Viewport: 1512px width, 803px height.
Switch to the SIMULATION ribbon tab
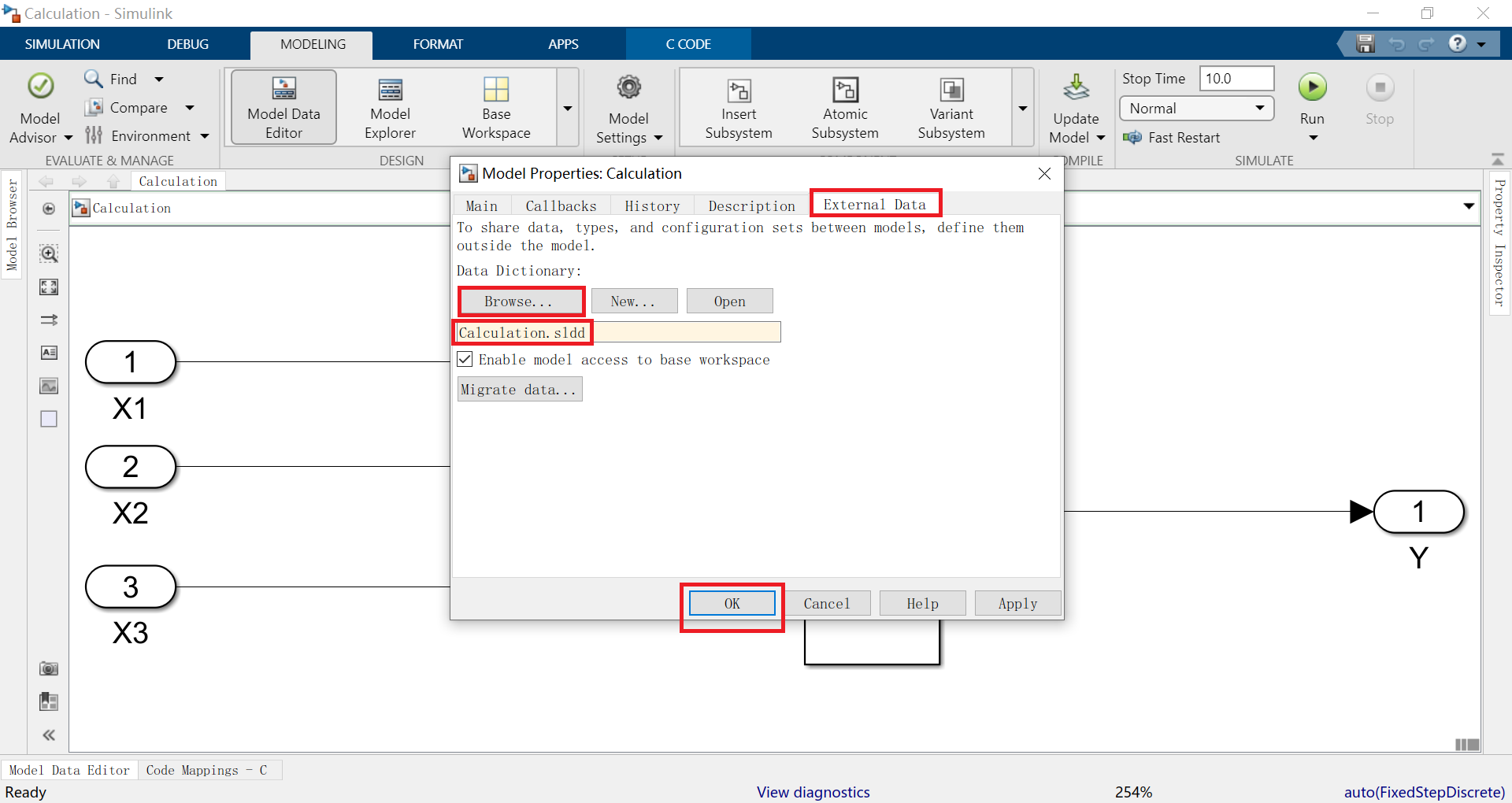click(x=62, y=44)
